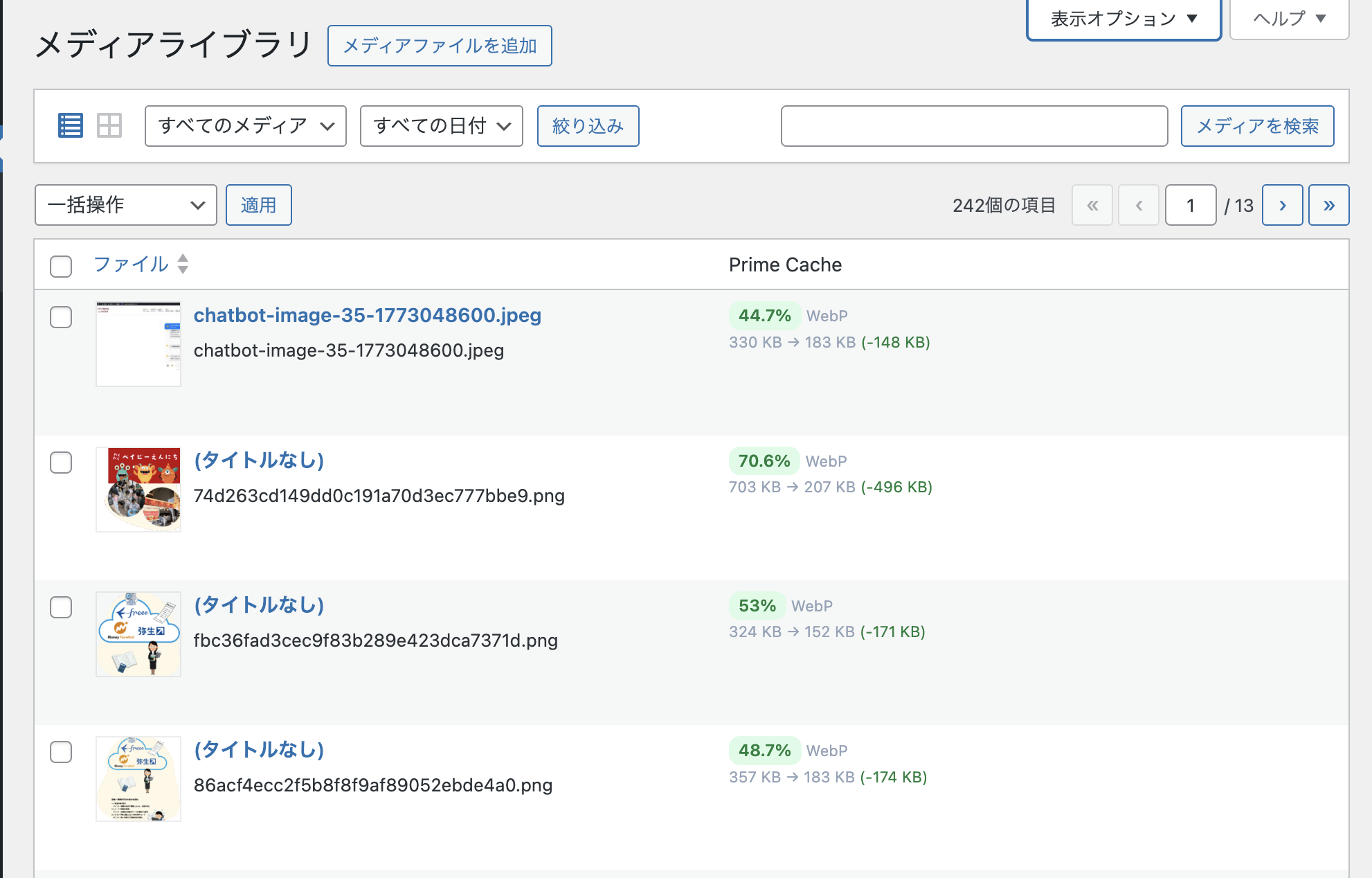Image resolution: width=1372 pixels, height=878 pixels.
Task: Go to next page arrow
Action: click(1282, 205)
